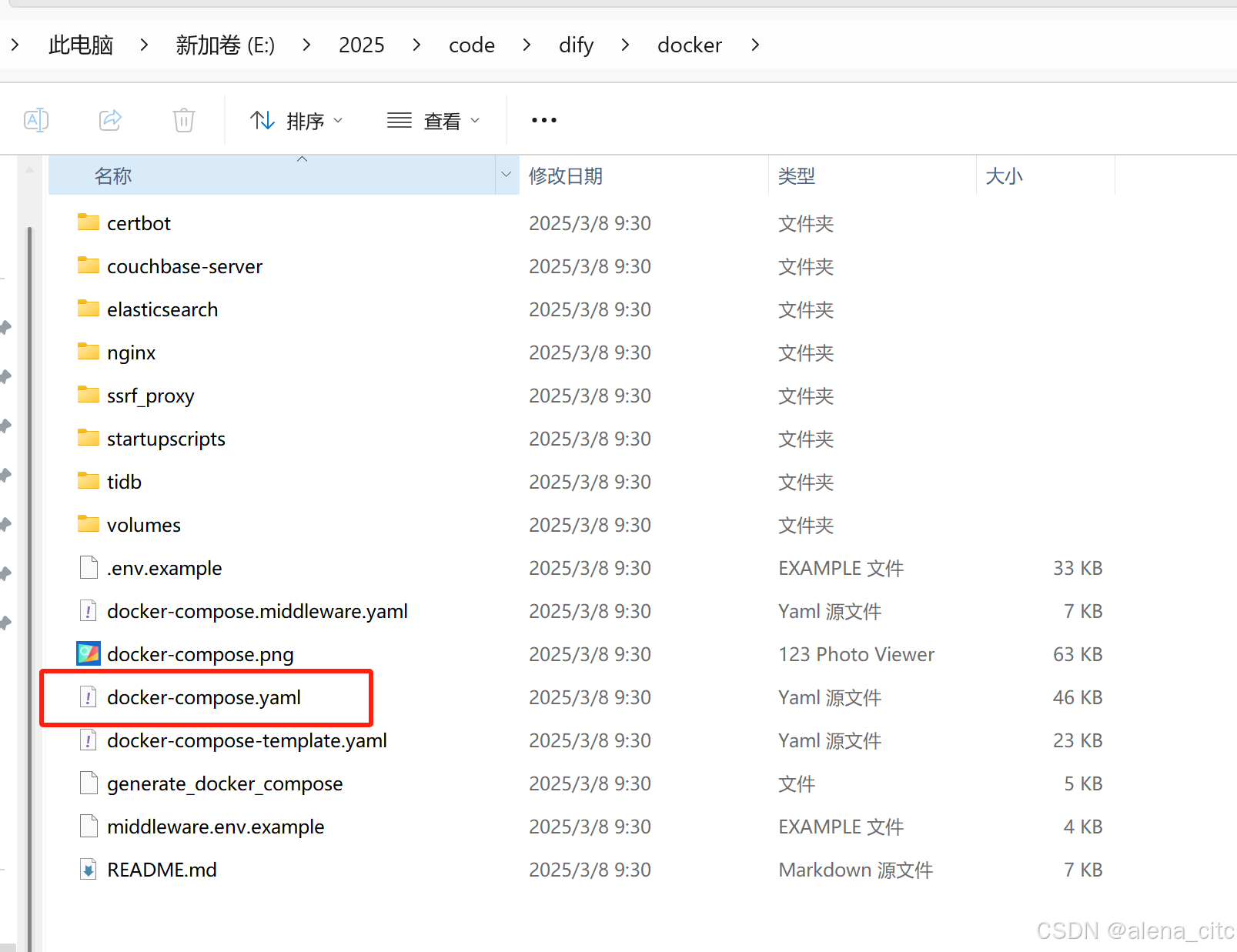
Task: Click 此电脑 in the address bar
Action: pos(81,45)
